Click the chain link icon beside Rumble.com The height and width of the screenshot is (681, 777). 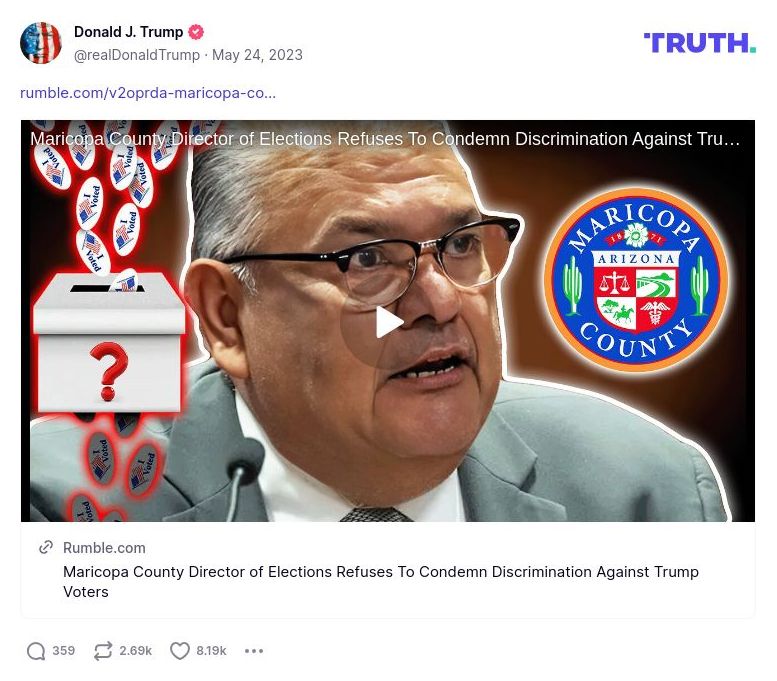pos(46,547)
